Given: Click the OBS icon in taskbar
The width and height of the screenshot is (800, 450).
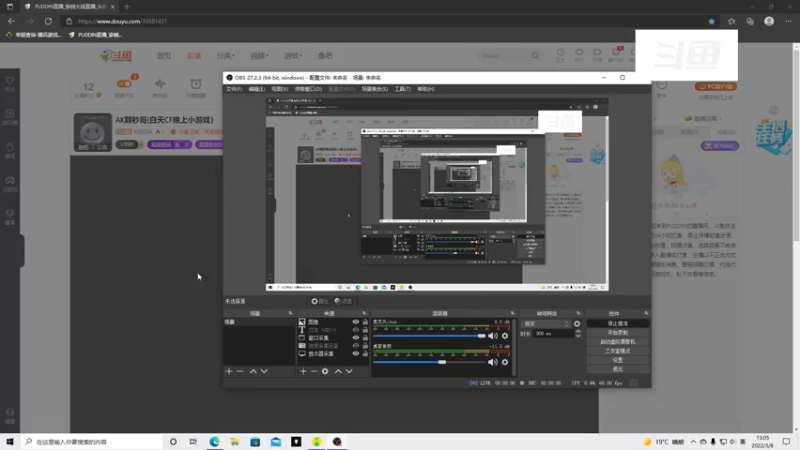Looking at the screenshot, I should coord(337,442).
